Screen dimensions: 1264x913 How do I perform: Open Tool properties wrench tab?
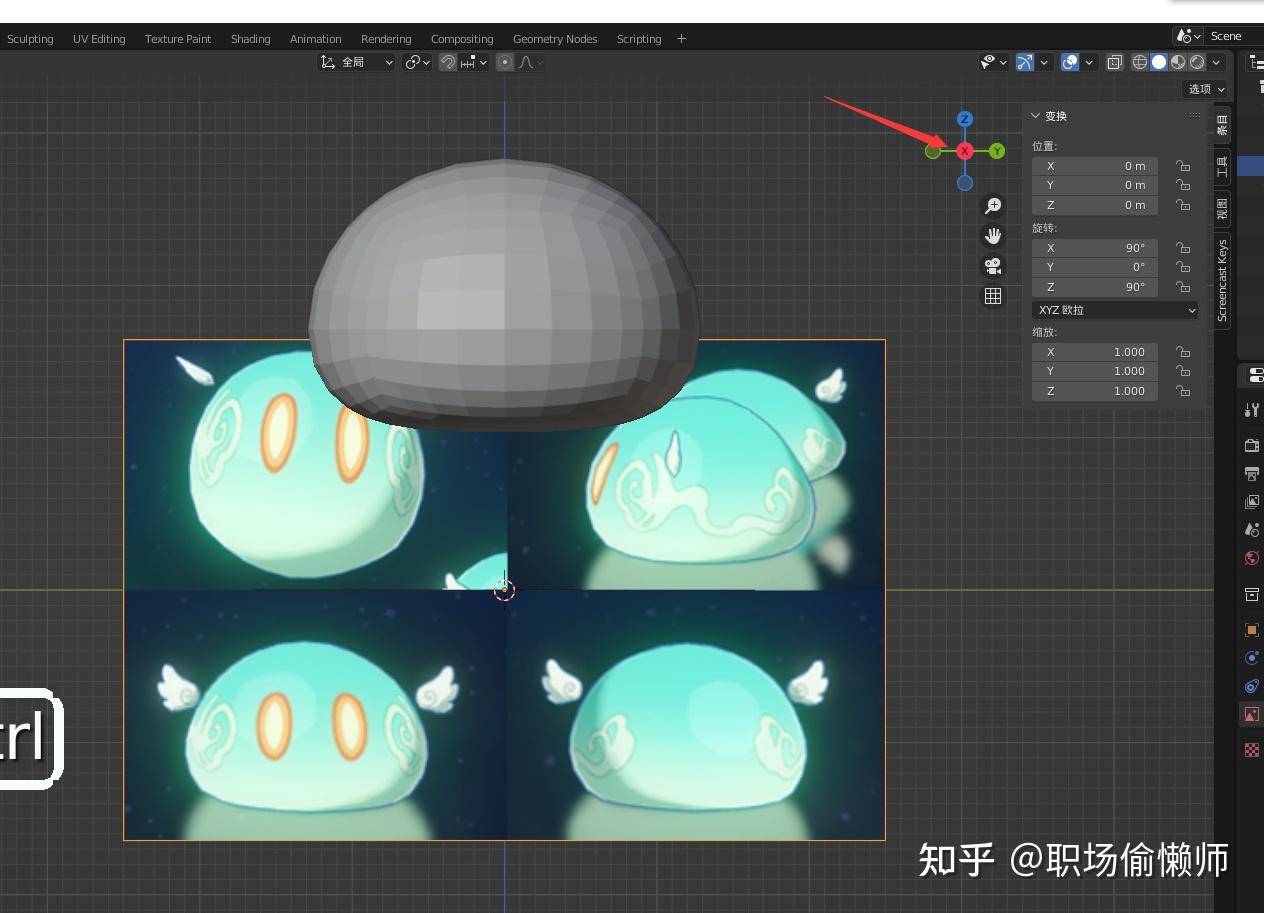(1252, 409)
